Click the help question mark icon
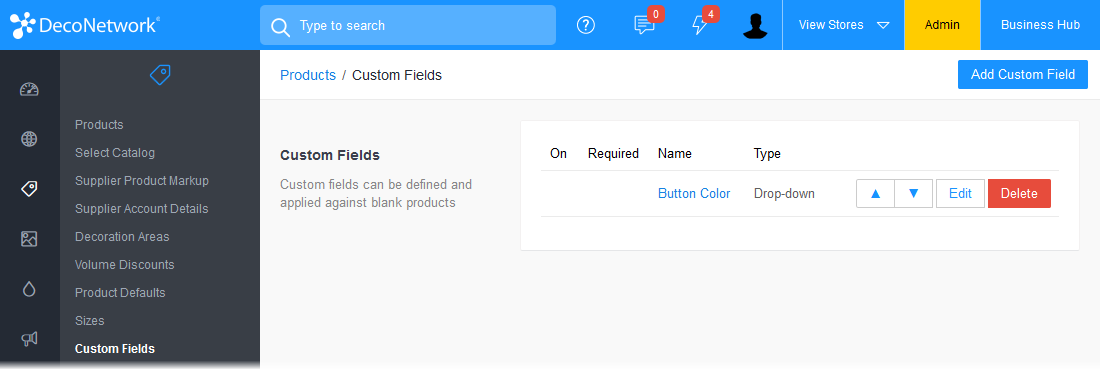 pos(586,25)
